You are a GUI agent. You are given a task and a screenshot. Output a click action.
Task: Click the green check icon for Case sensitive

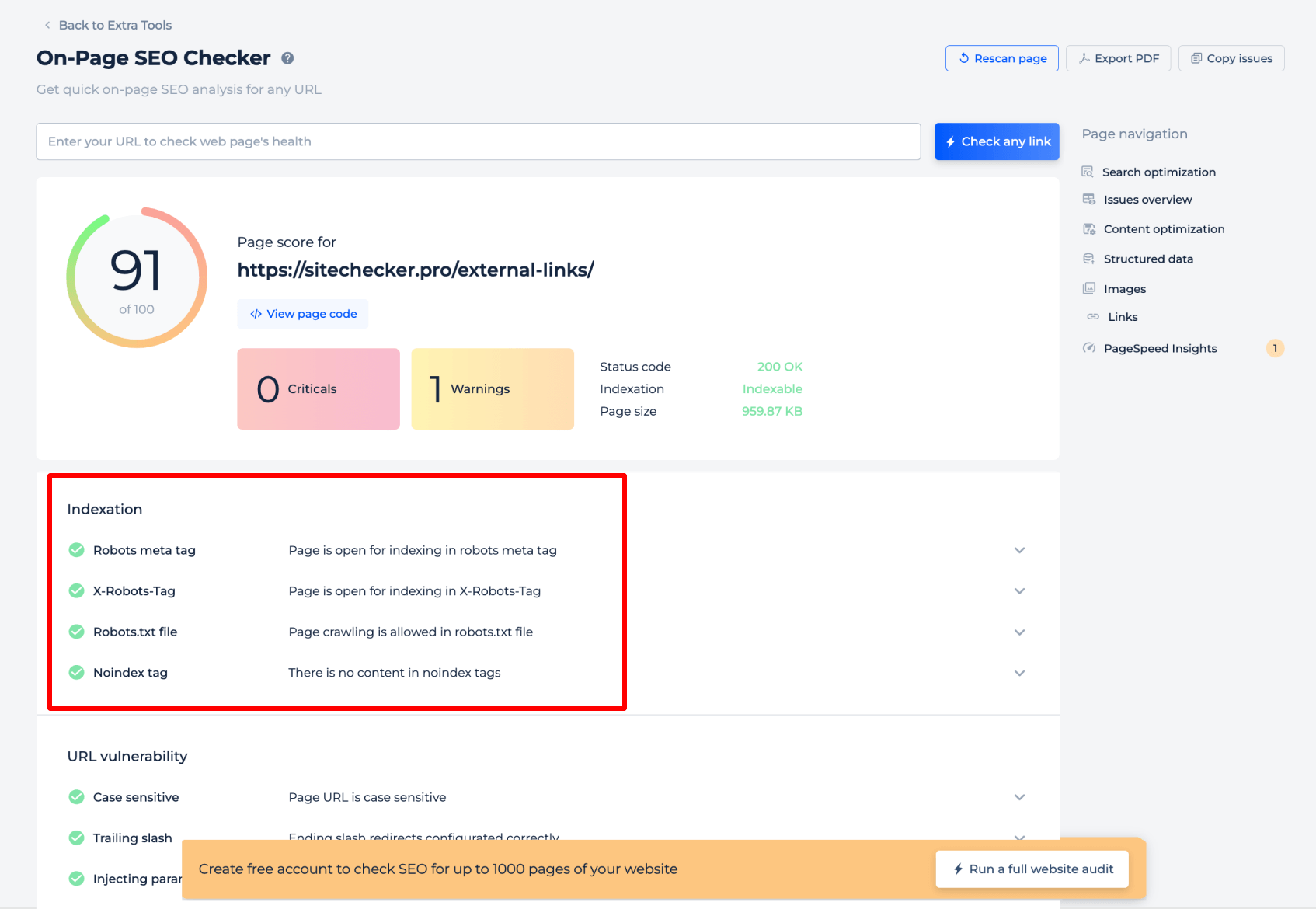pos(76,797)
